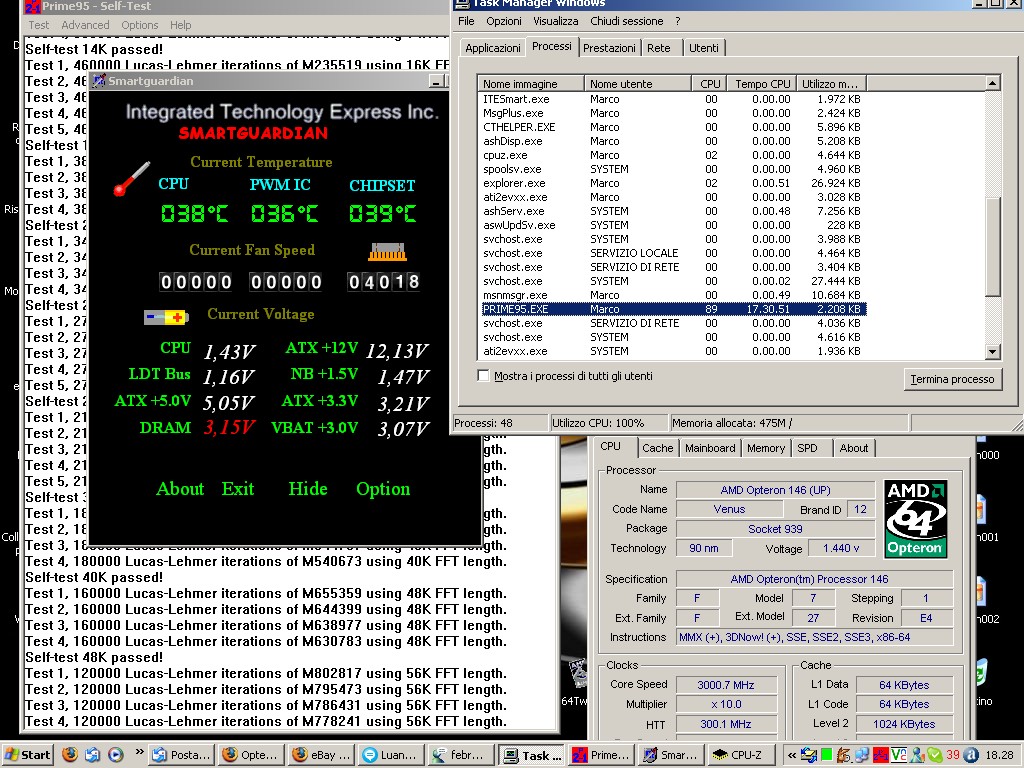
Task: Select the msnmsgr.exe process row
Action: [674, 295]
